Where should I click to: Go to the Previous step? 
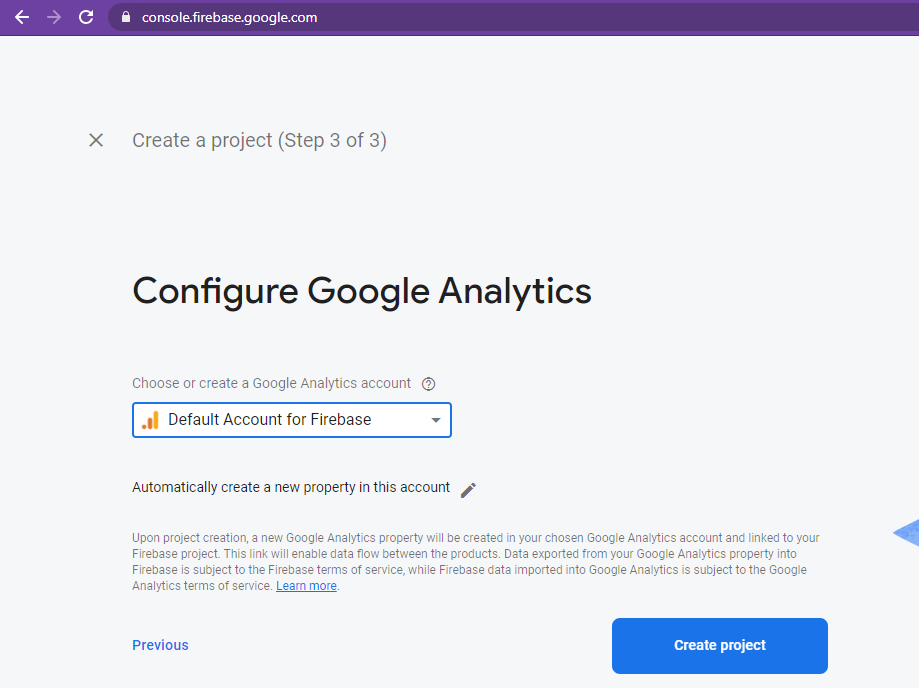pyautogui.click(x=160, y=645)
